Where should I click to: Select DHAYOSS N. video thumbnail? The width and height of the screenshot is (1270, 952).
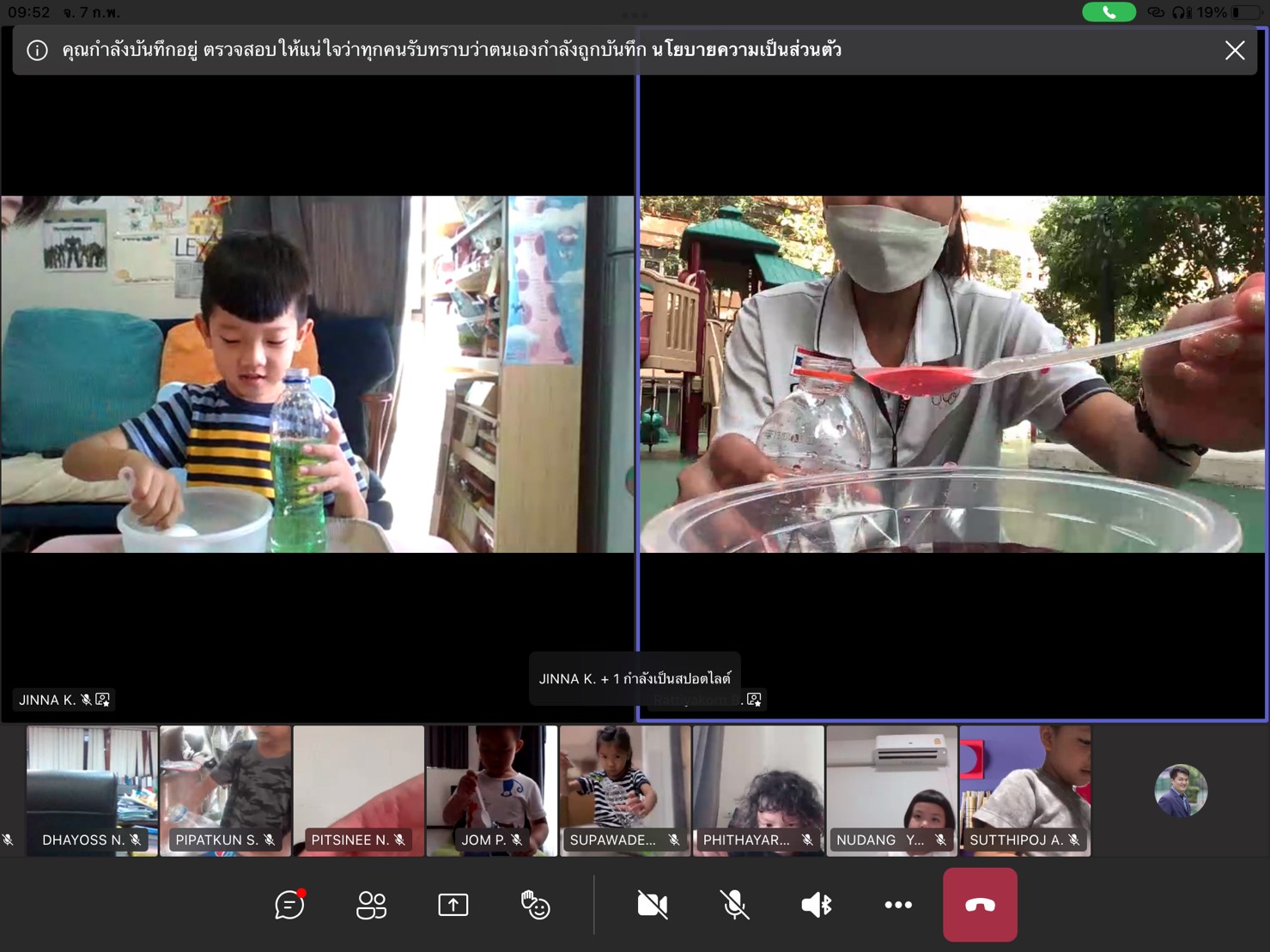tap(92, 790)
